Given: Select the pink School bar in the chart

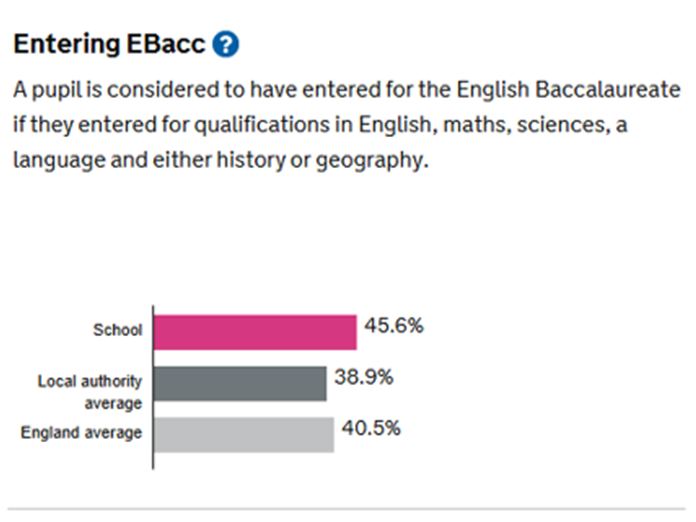Looking at the screenshot, I should pyautogui.click(x=254, y=332).
